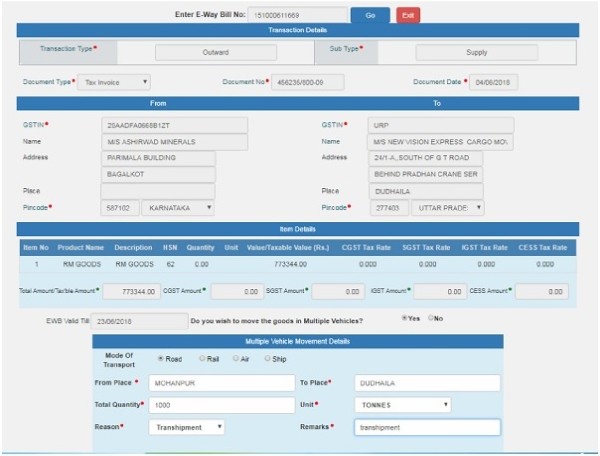The image size is (600, 456).
Task: Click the blue Go button
Action: coord(369,16)
